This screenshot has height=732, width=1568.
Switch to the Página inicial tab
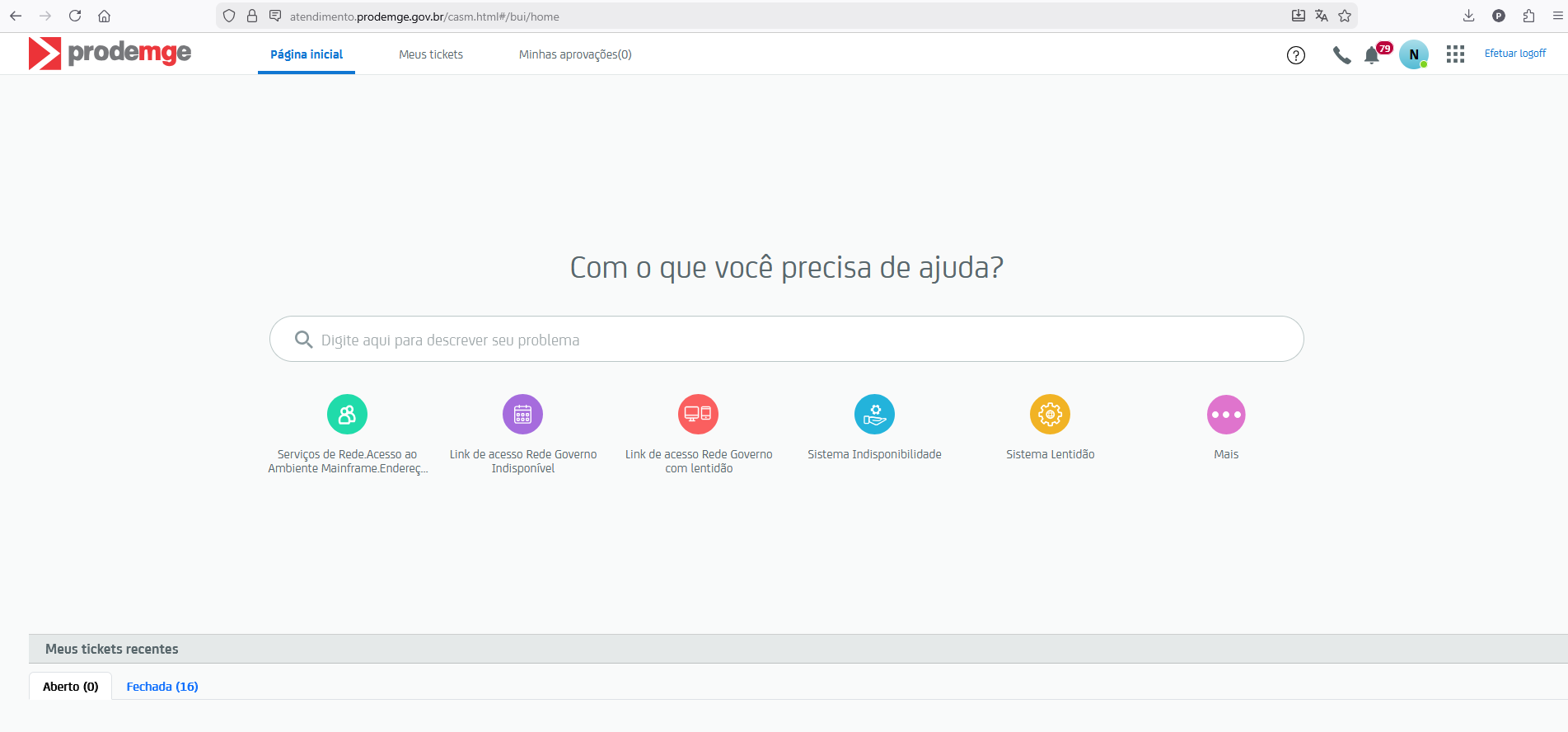tap(307, 54)
